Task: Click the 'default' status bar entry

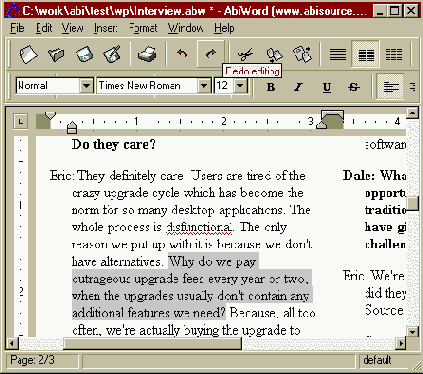Action: pyautogui.click(x=377, y=360)
